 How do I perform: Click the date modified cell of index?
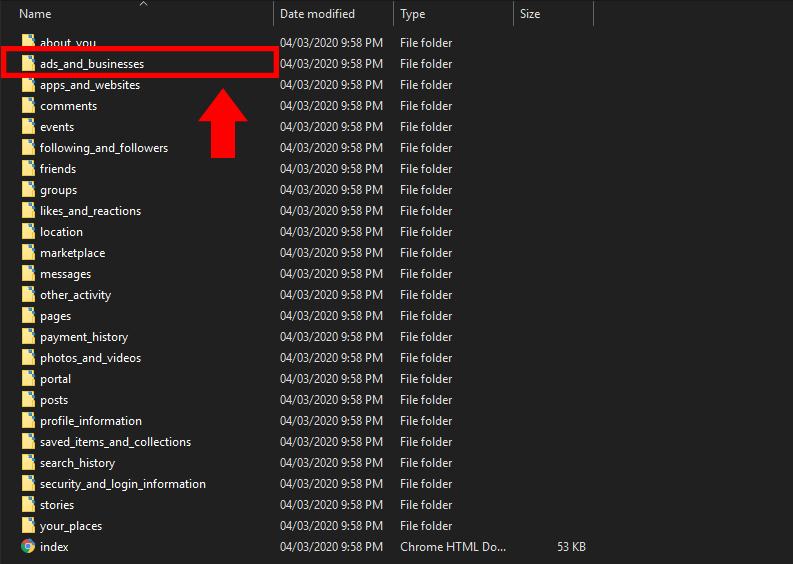pos(331,547)
